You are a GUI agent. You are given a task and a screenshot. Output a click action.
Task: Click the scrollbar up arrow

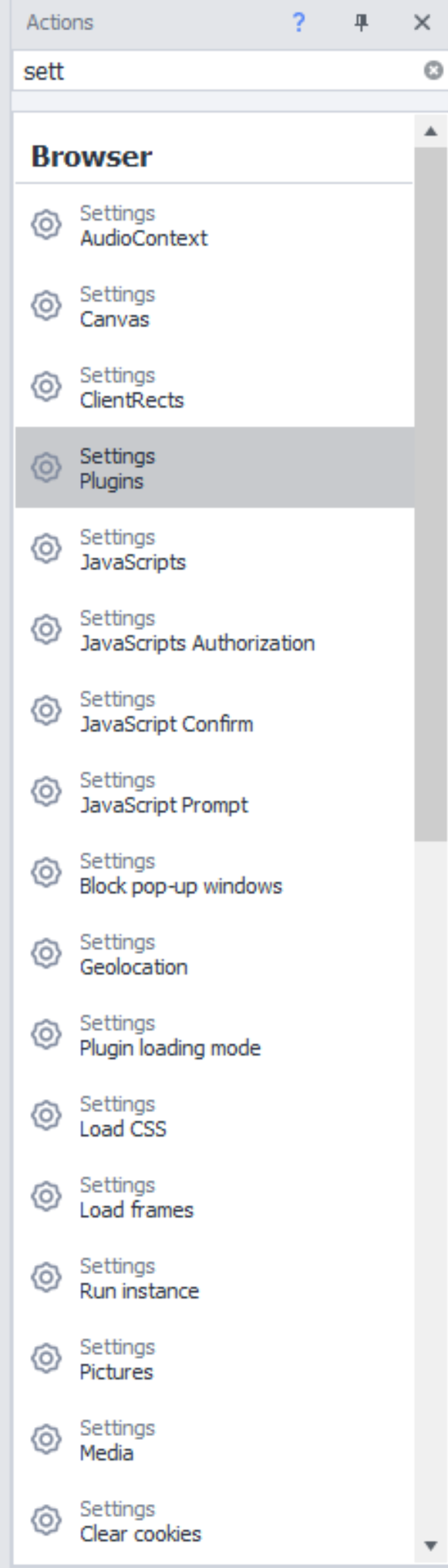pos(431,131)
